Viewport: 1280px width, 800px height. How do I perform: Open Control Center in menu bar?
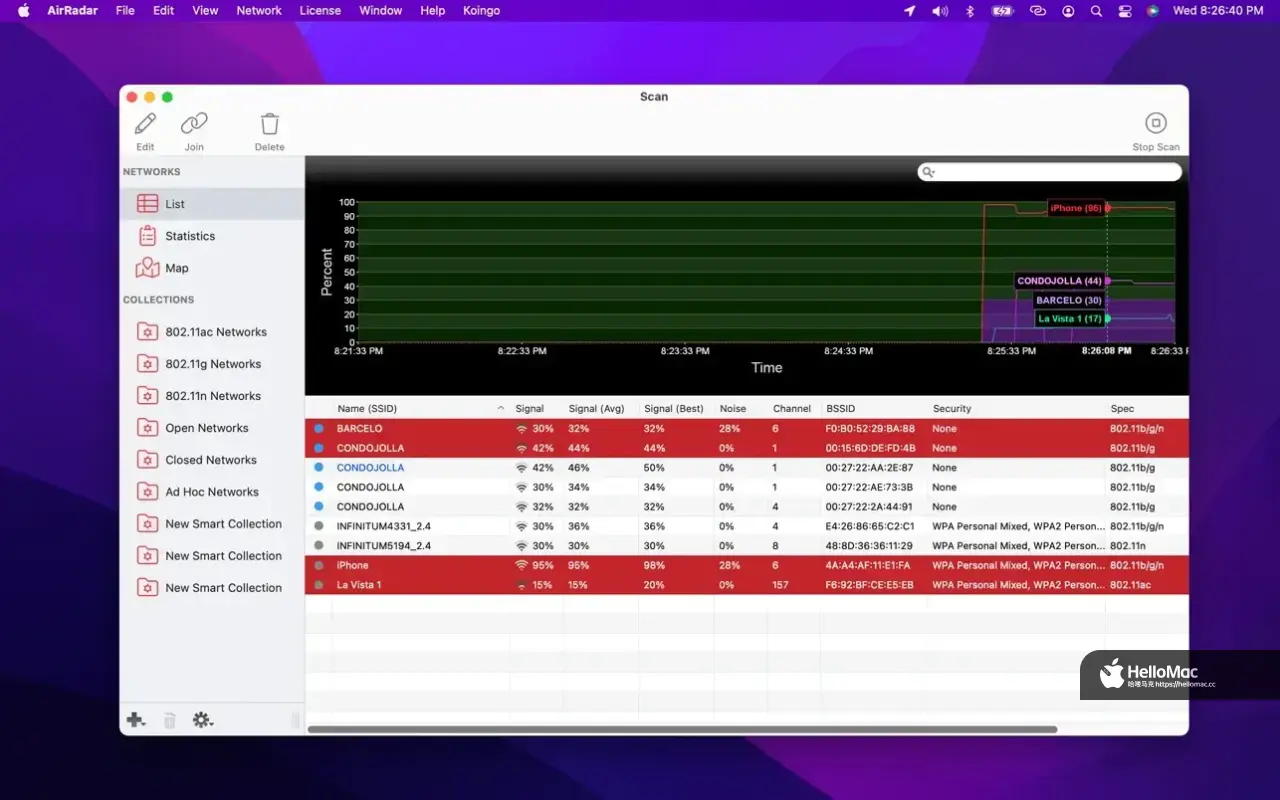pos(1125,10)
